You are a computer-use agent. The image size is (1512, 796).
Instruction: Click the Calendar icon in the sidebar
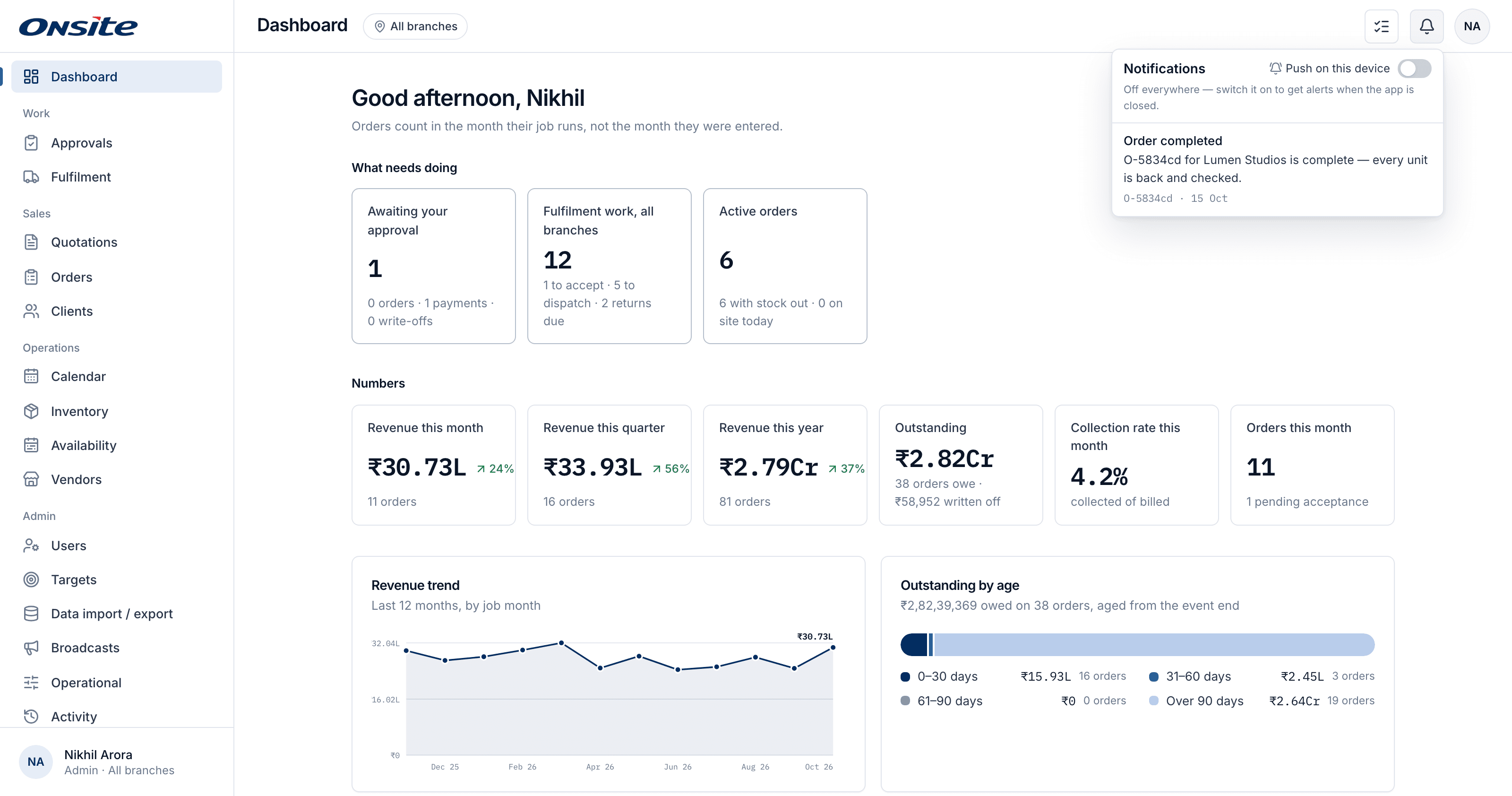click(x=31, y=376)
